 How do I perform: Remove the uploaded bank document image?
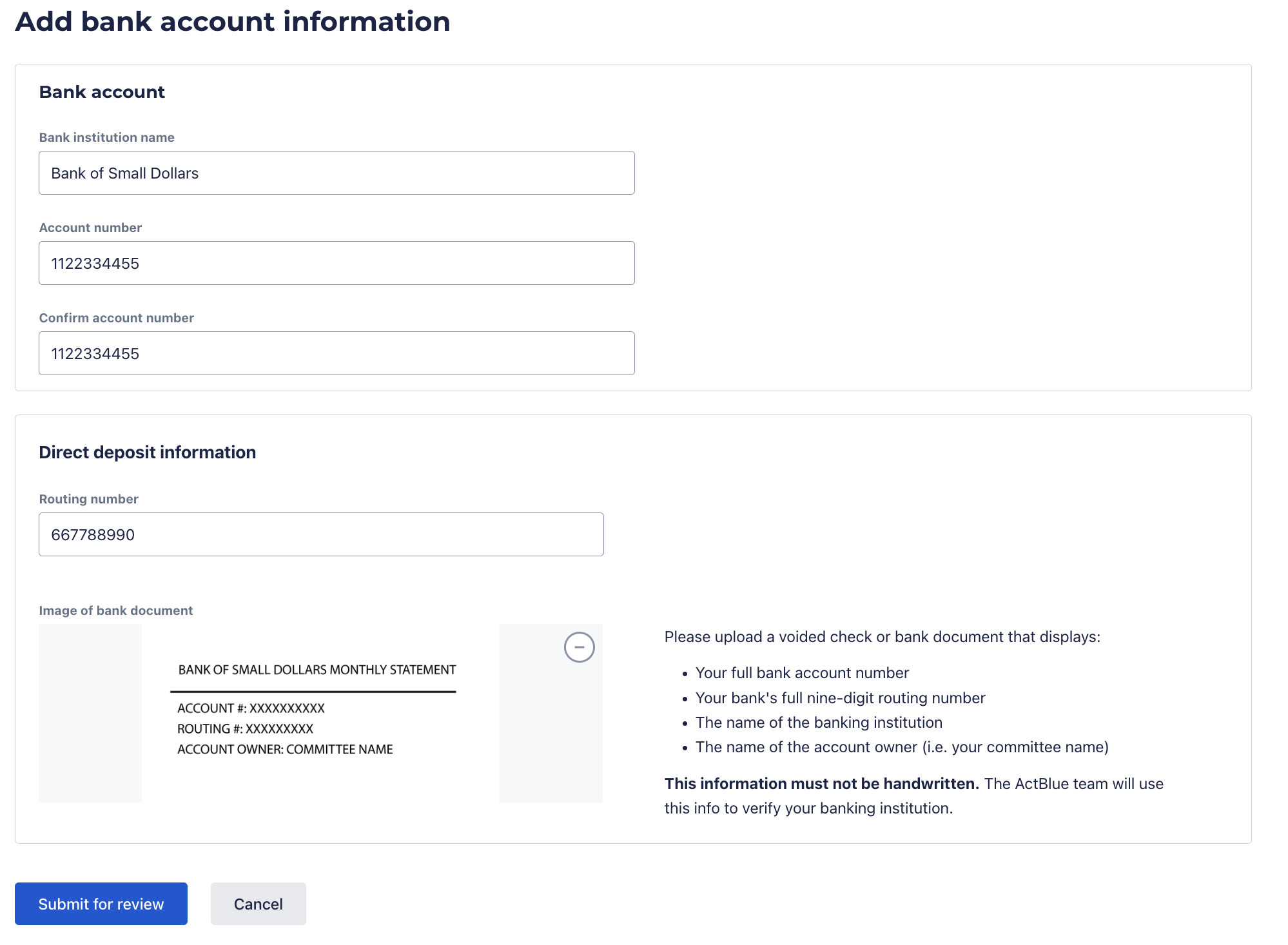coord(579,647)
